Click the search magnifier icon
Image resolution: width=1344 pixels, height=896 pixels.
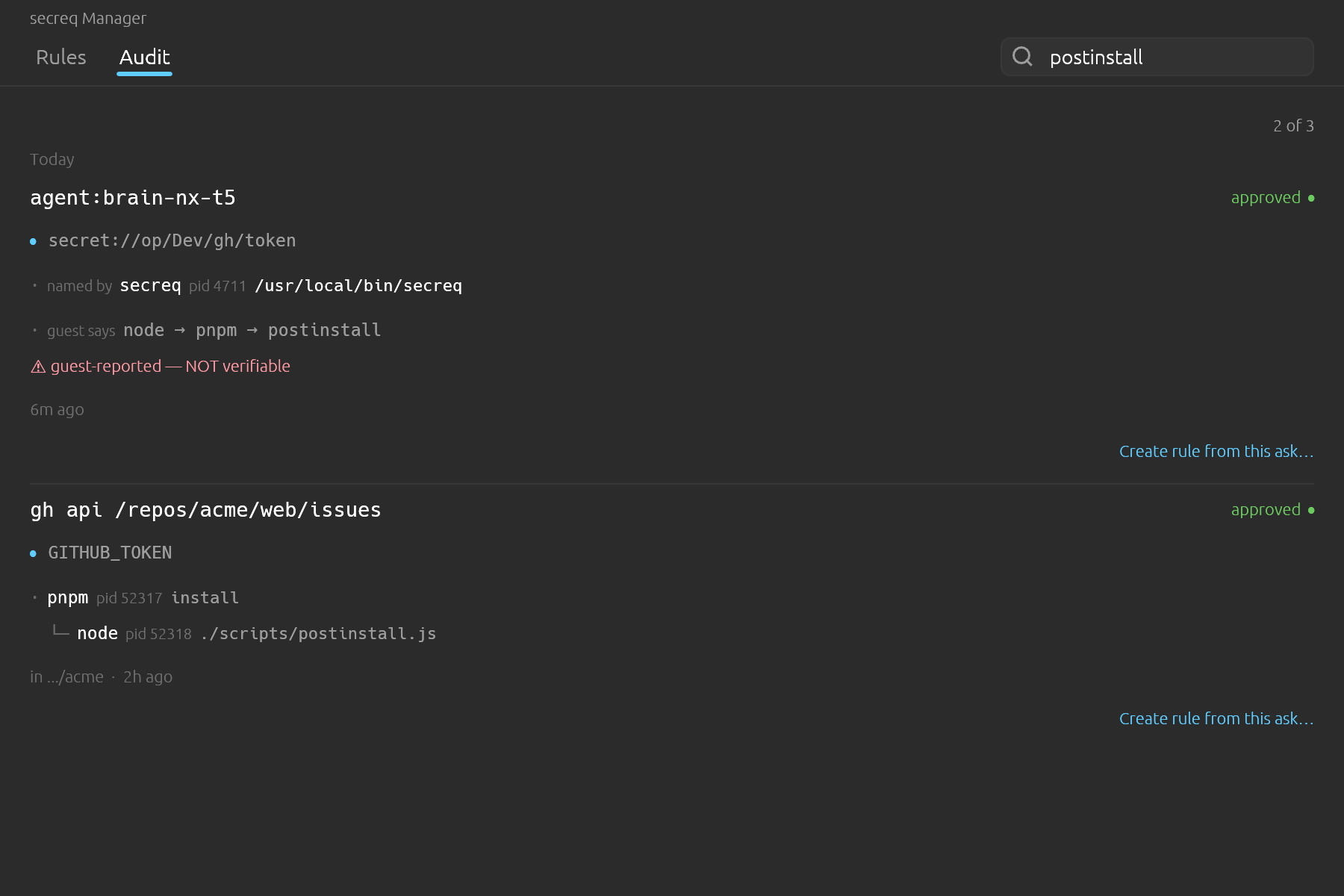1022,57
